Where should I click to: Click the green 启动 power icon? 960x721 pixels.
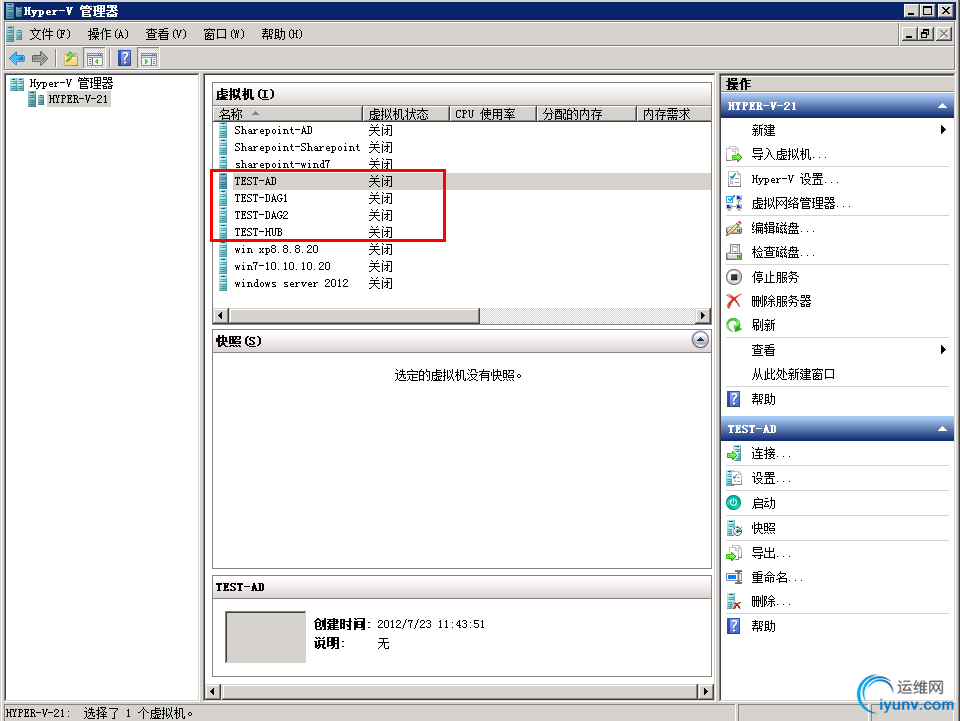click(733, 503)
